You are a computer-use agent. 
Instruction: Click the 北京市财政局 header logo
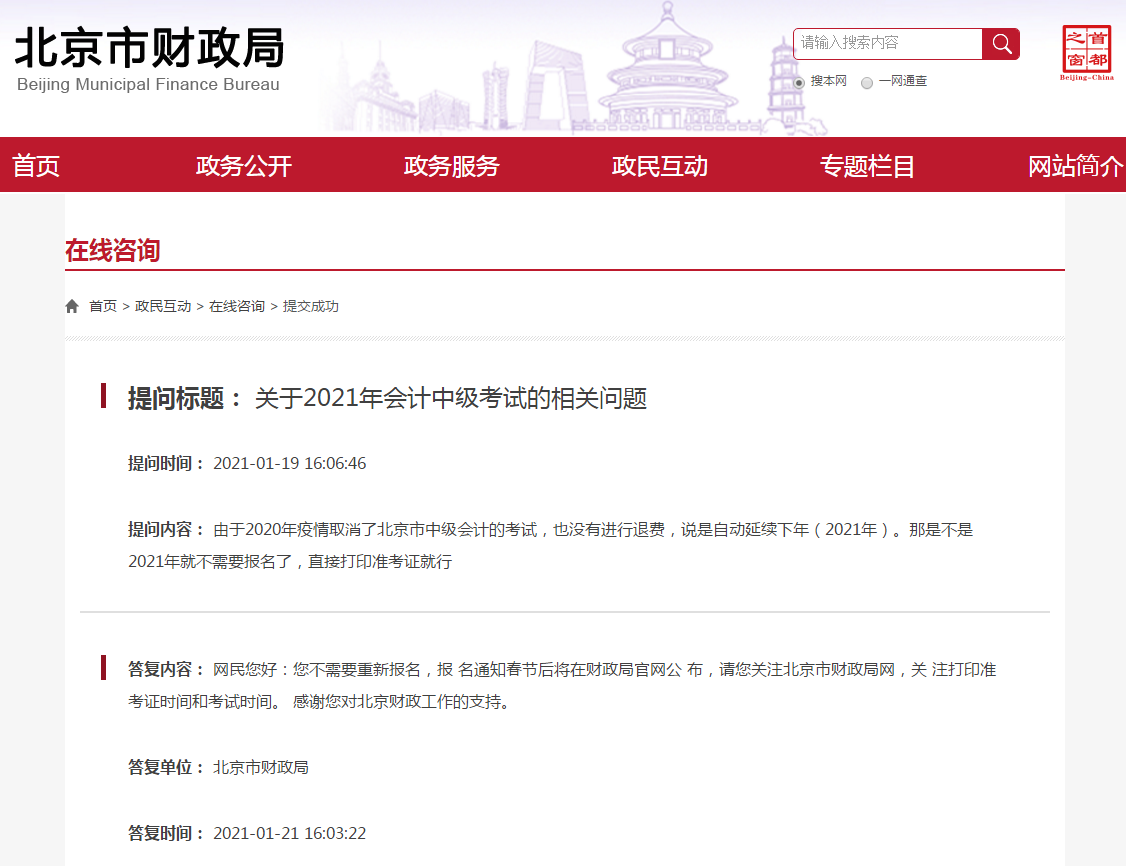coord(148,48)
